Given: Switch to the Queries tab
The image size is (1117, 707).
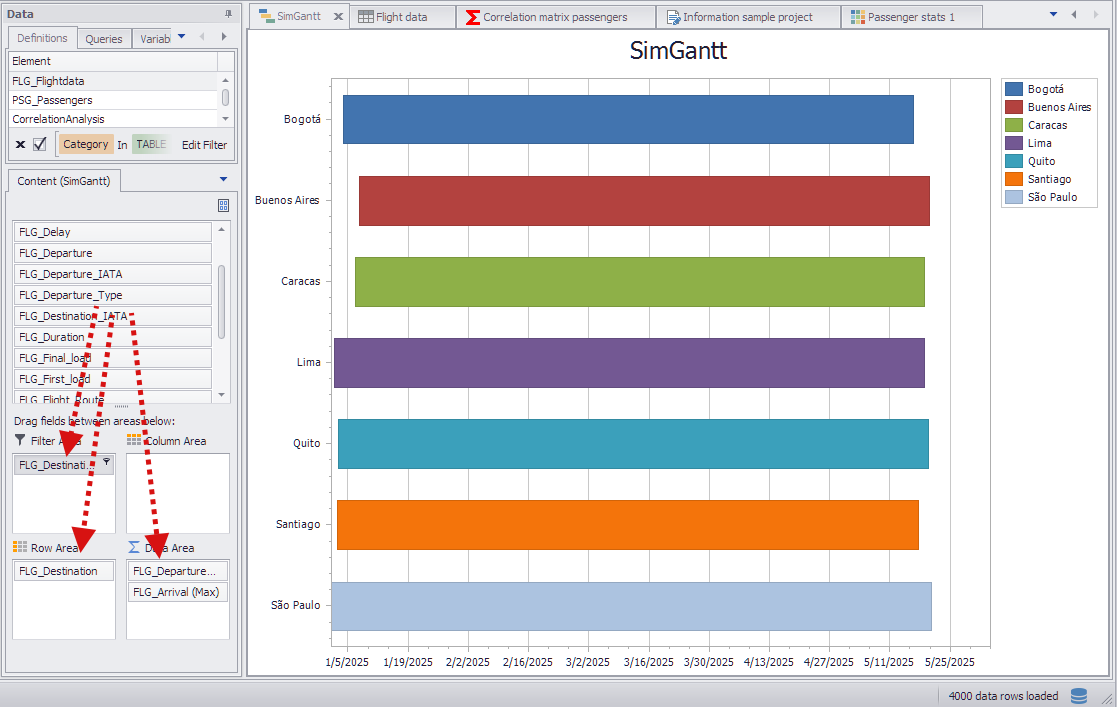Looking at the screenshot, I should tap(104, 39).
